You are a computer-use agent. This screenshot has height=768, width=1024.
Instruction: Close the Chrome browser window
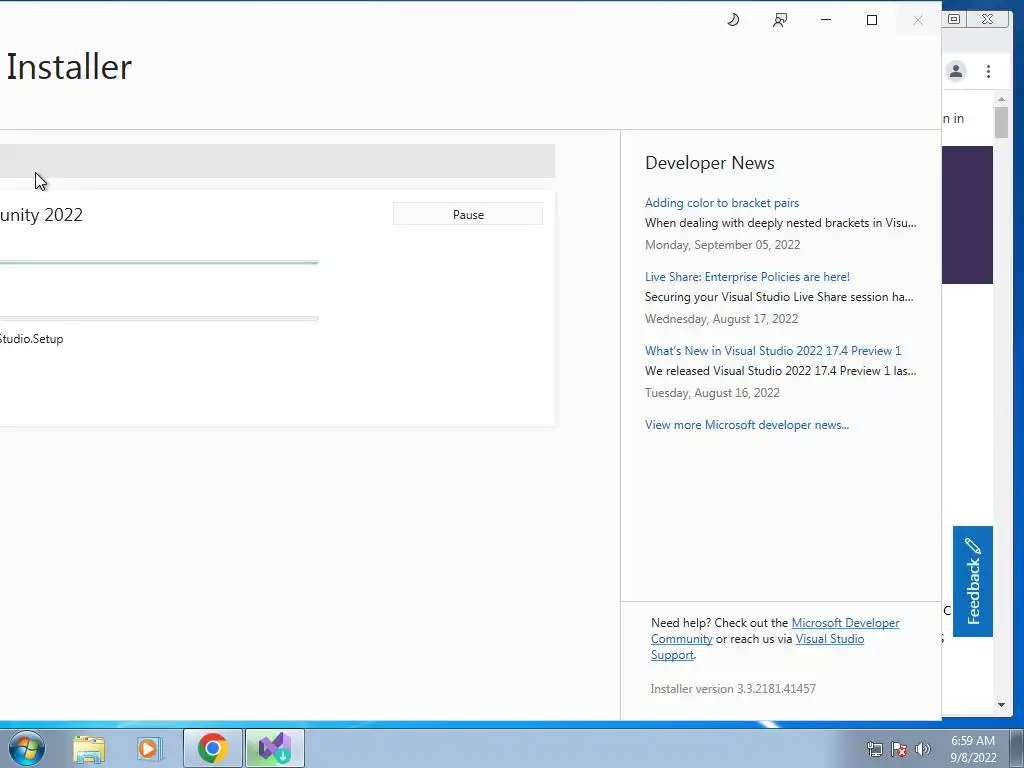click(987, 20)
